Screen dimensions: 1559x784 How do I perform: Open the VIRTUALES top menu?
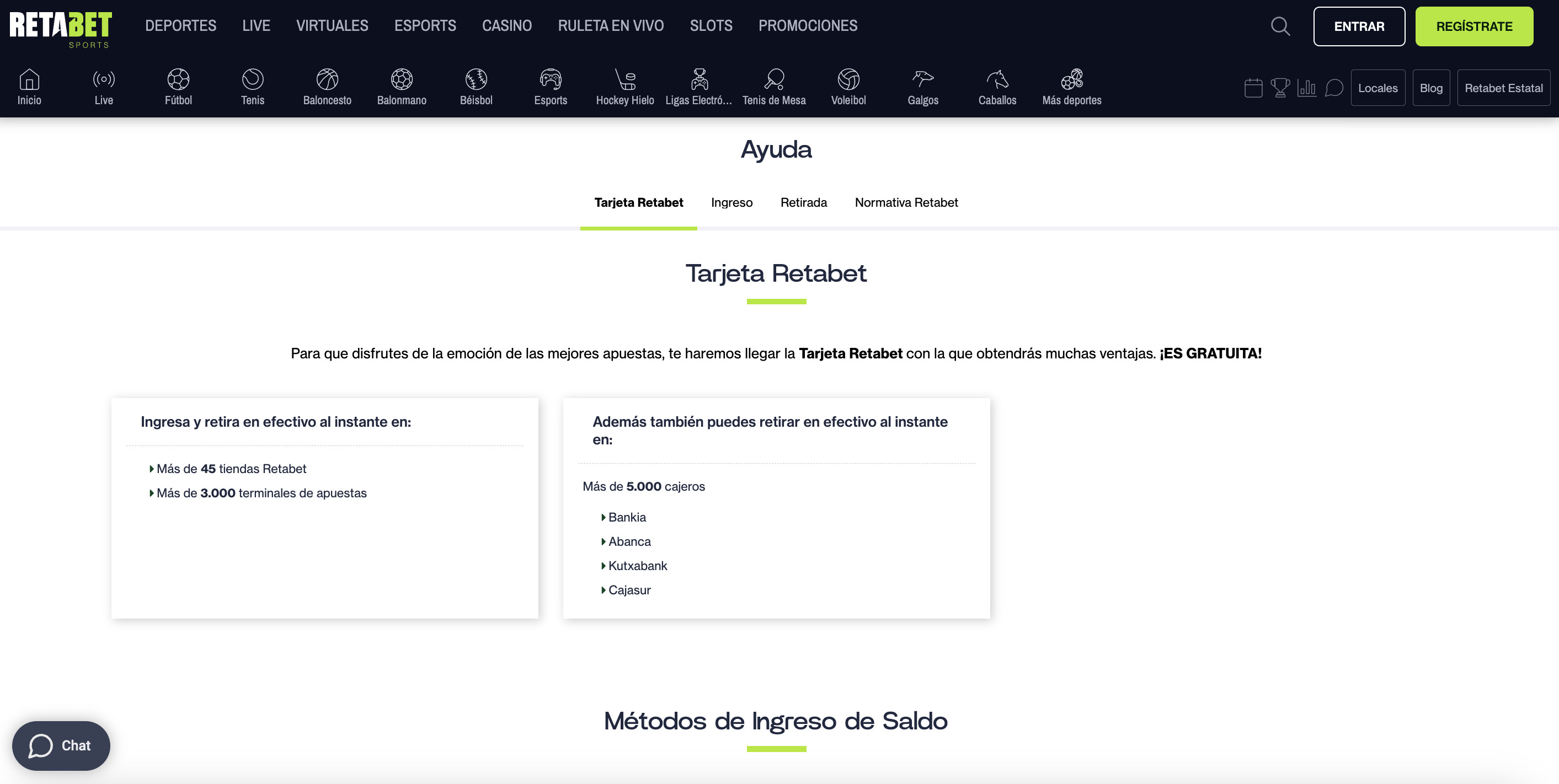(332, 25)
